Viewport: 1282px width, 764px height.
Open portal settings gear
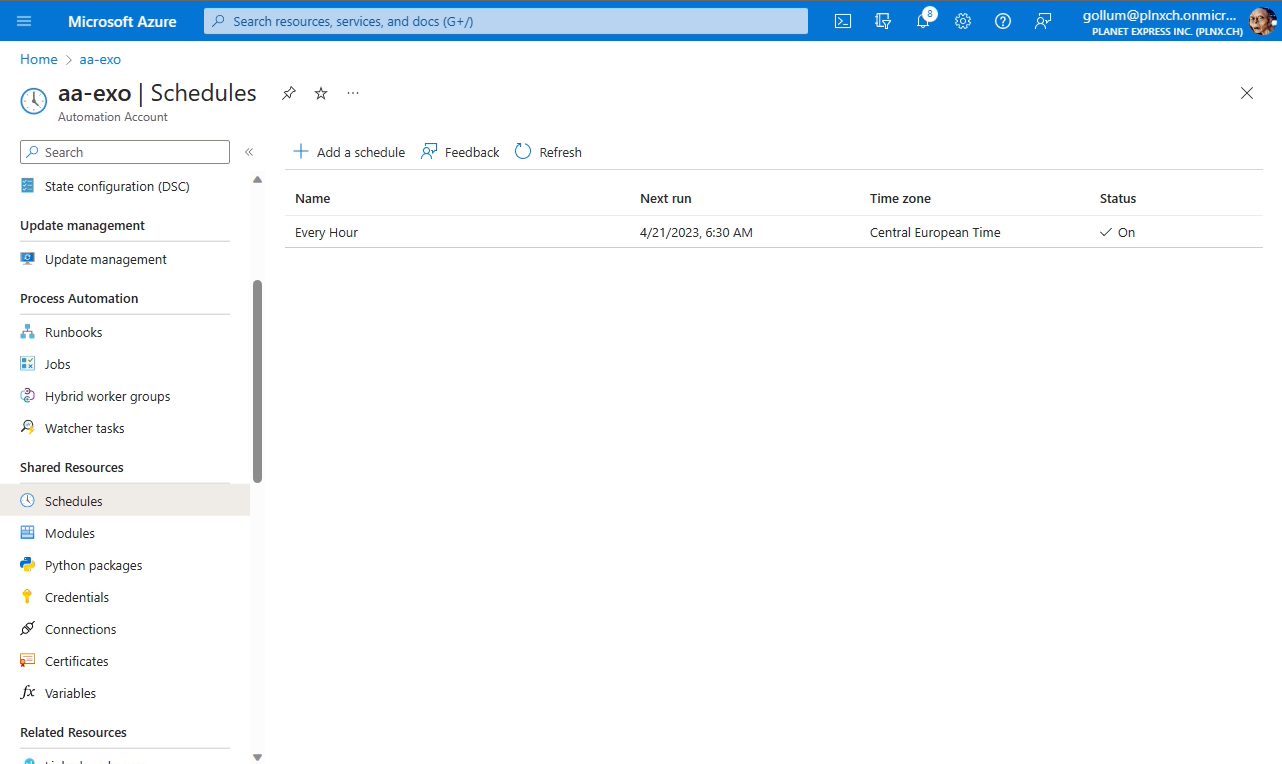962,21
